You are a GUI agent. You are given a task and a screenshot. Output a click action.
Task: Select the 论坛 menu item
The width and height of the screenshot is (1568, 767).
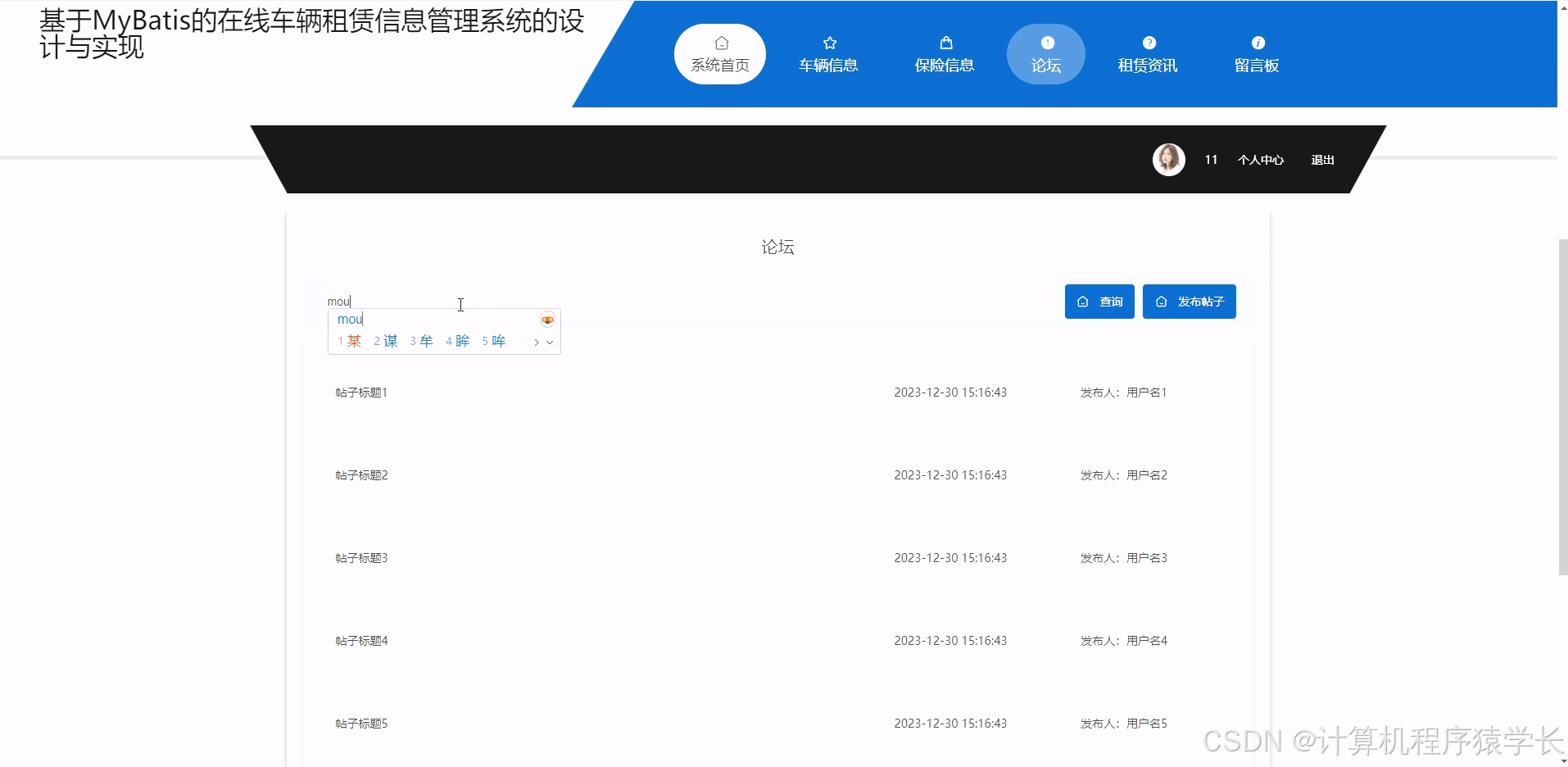[x=1046, y=54]
